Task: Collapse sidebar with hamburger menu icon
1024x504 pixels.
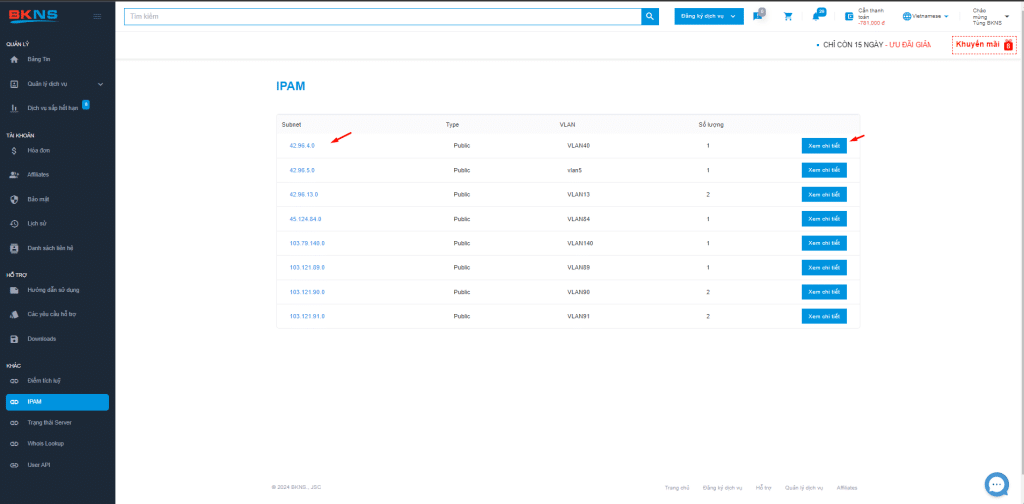Action: pyautogui.click(x=97, y=17)
